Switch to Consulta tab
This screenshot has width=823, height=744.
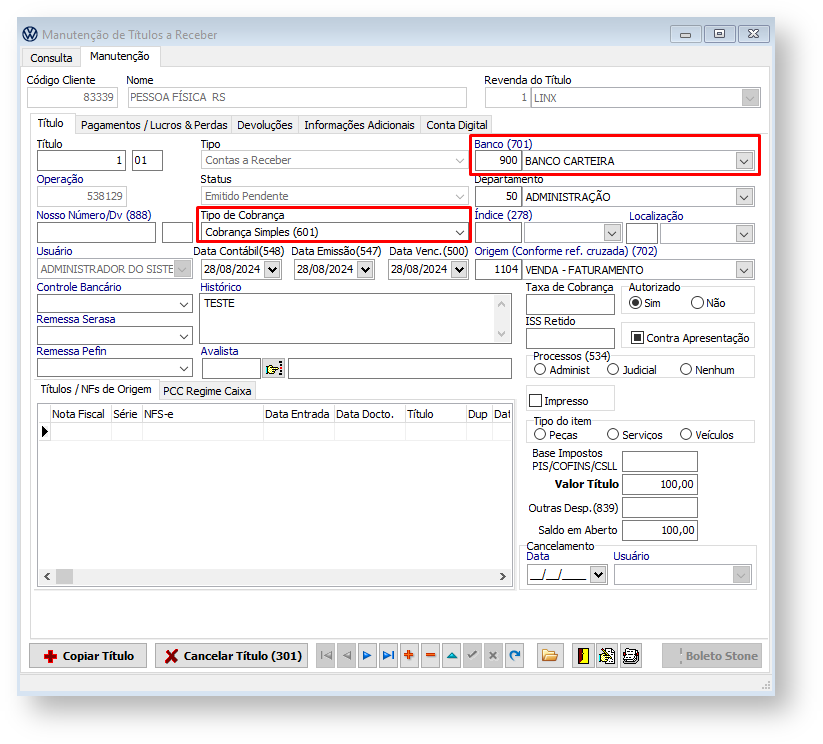point(51,58)
